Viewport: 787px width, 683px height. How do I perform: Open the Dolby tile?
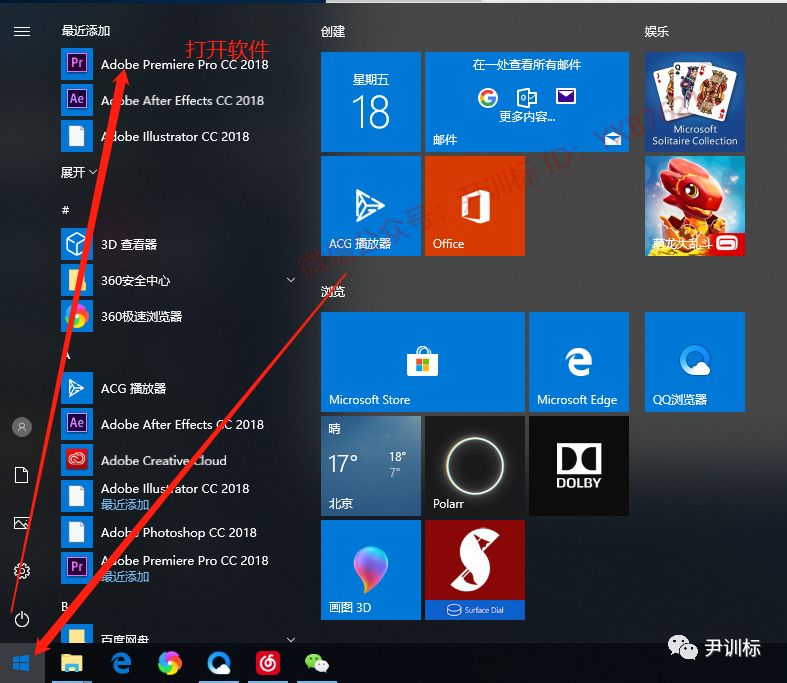point(579,466)
